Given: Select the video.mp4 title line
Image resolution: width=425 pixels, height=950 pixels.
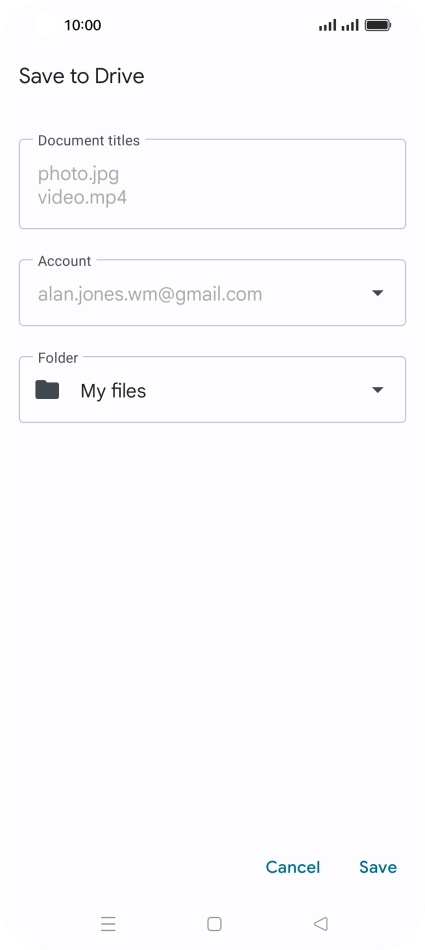Looking at the screenshot, I should tap(82, 198).
